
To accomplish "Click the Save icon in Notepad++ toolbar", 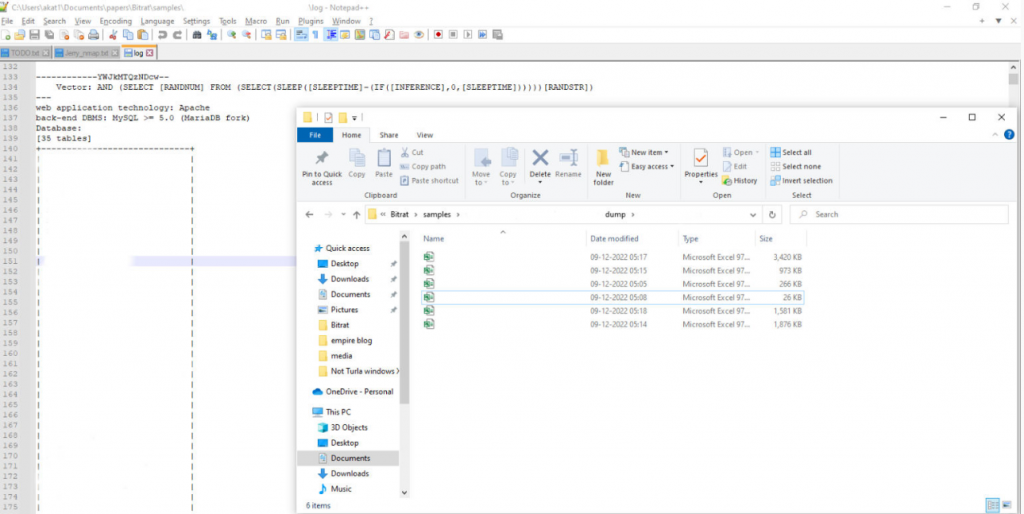I will tap(35, 35).
